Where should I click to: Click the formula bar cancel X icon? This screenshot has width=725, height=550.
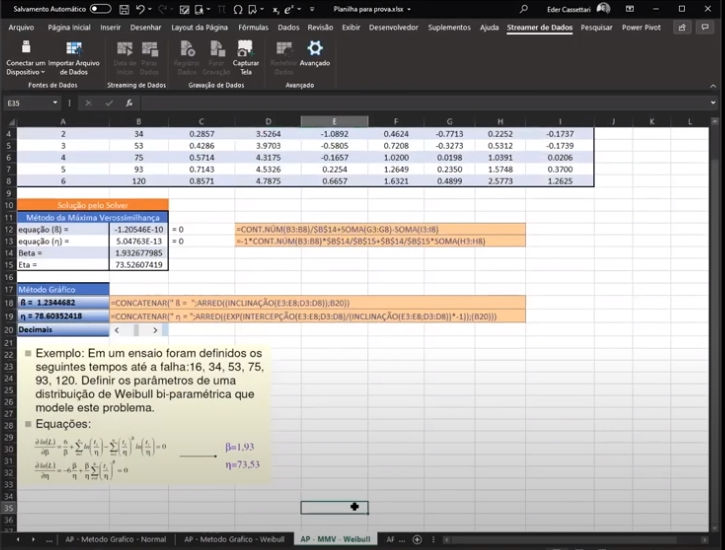(88, 103)
